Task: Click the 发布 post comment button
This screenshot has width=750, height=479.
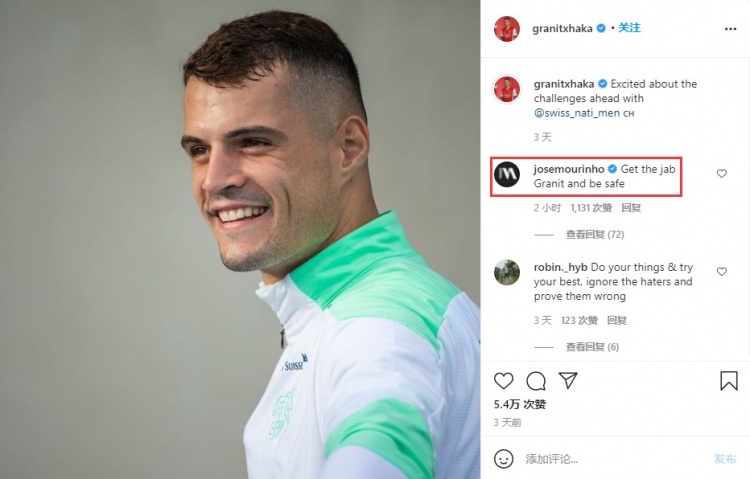Action: point(725,459)
